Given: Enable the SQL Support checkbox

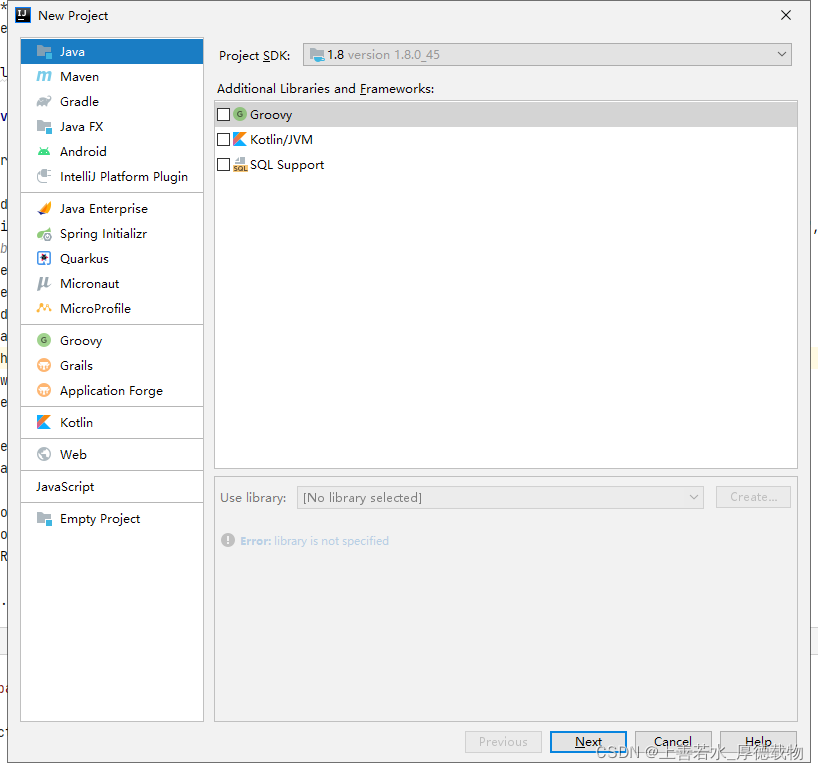Looking at the screenshot, I should click(223, 164).
